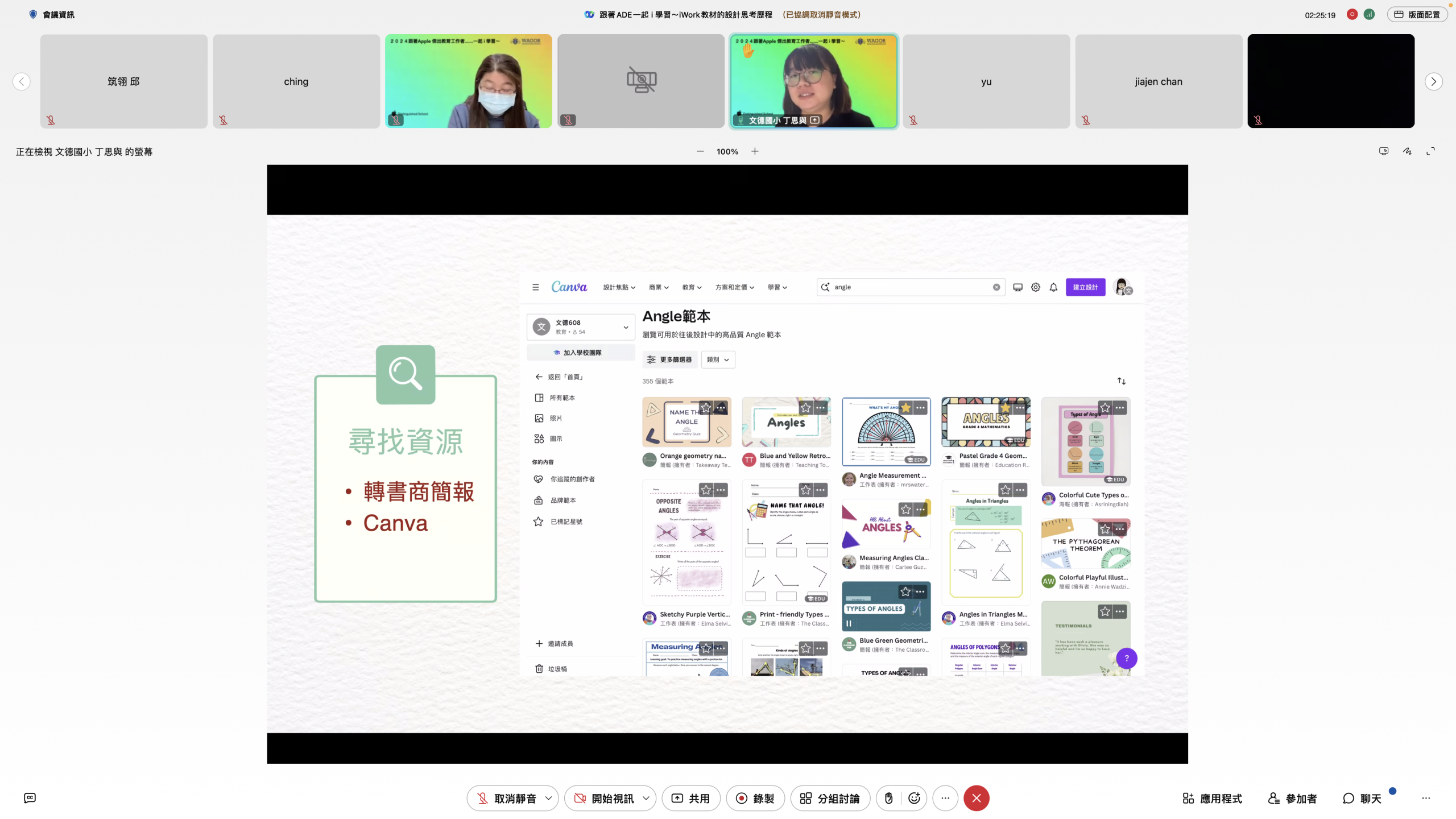
Task: Click the plus button to zoom in
Action: pyautogui.click(x=755, y=151)
